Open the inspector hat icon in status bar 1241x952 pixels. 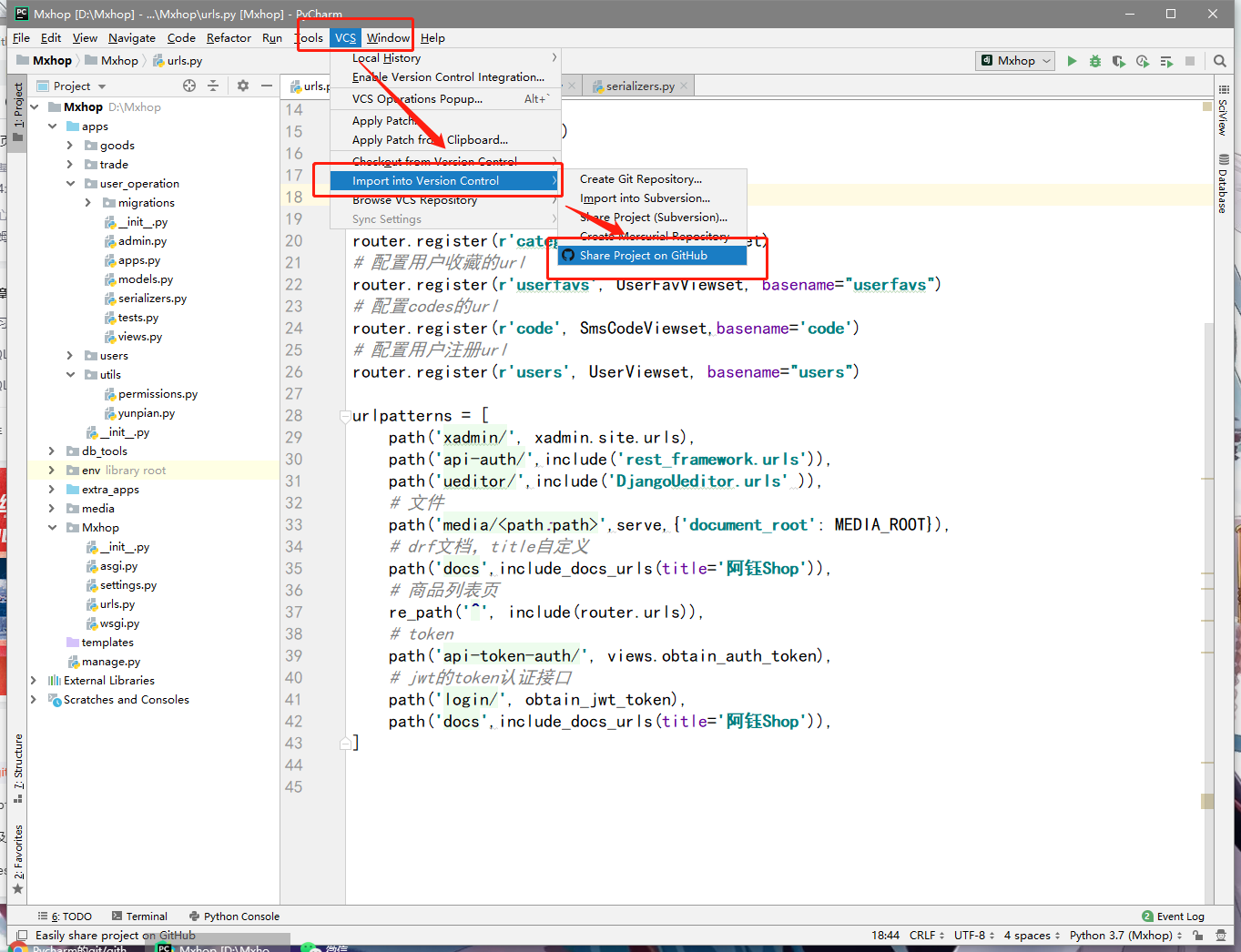click(1220, 935)
